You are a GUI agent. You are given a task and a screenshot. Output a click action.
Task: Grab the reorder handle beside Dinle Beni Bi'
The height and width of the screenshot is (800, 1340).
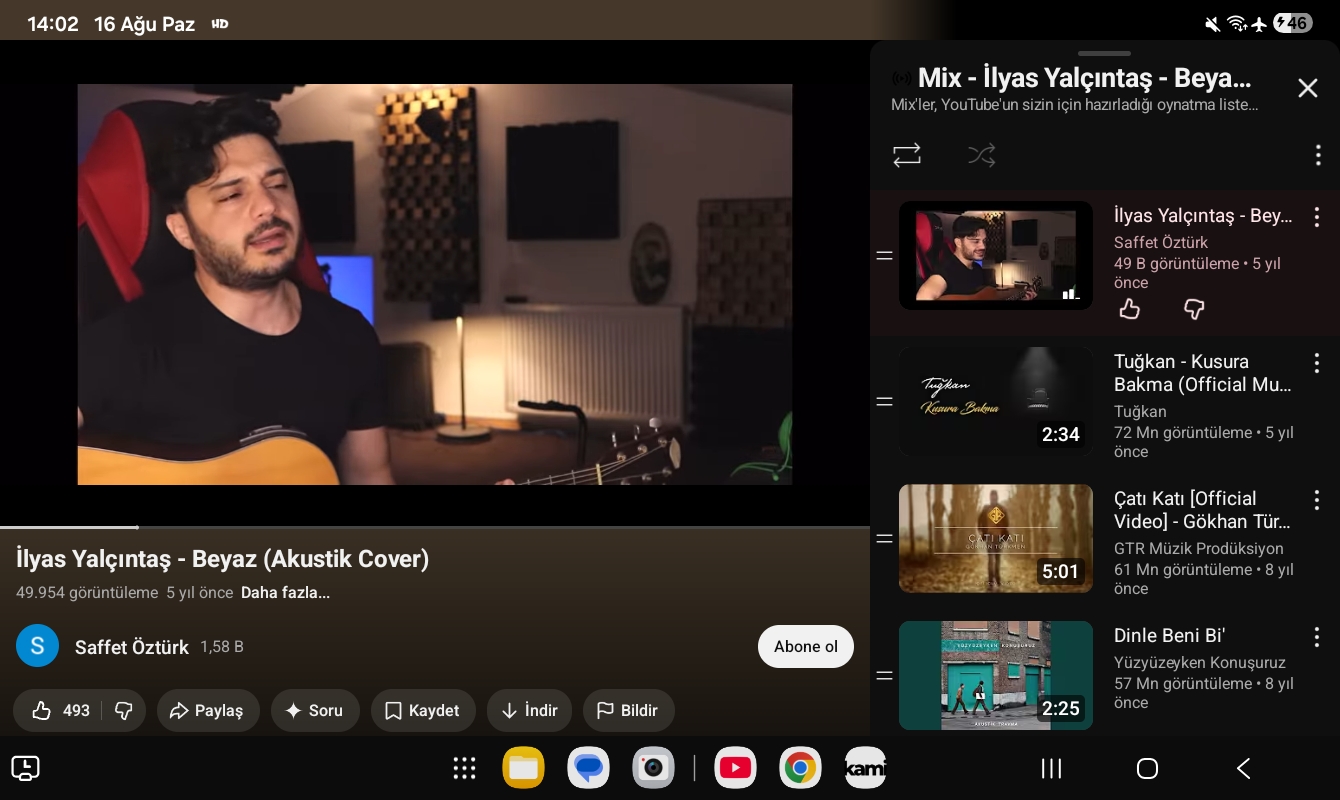click(x=884, y=675)
